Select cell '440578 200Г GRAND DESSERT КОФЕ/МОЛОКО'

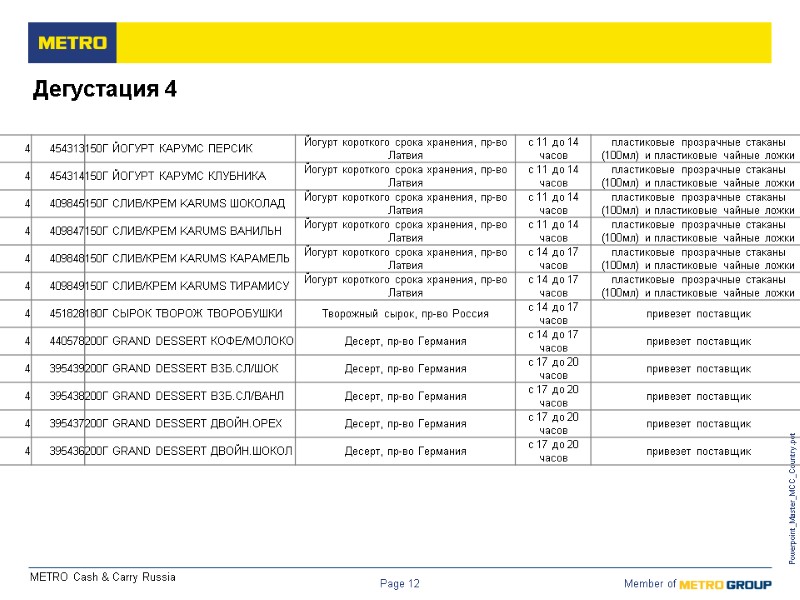click(171, 341)
